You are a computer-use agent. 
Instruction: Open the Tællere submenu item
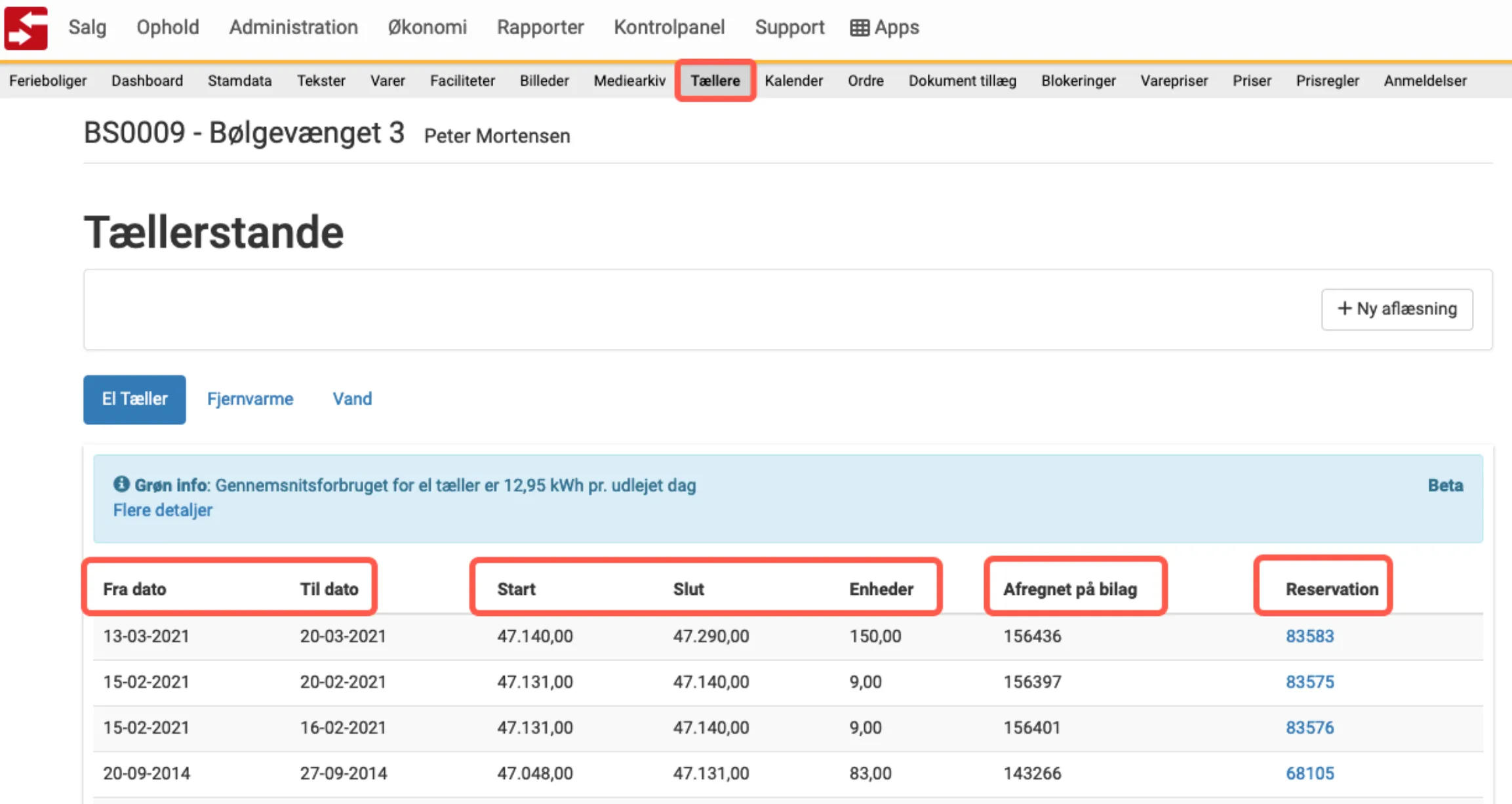715,81
